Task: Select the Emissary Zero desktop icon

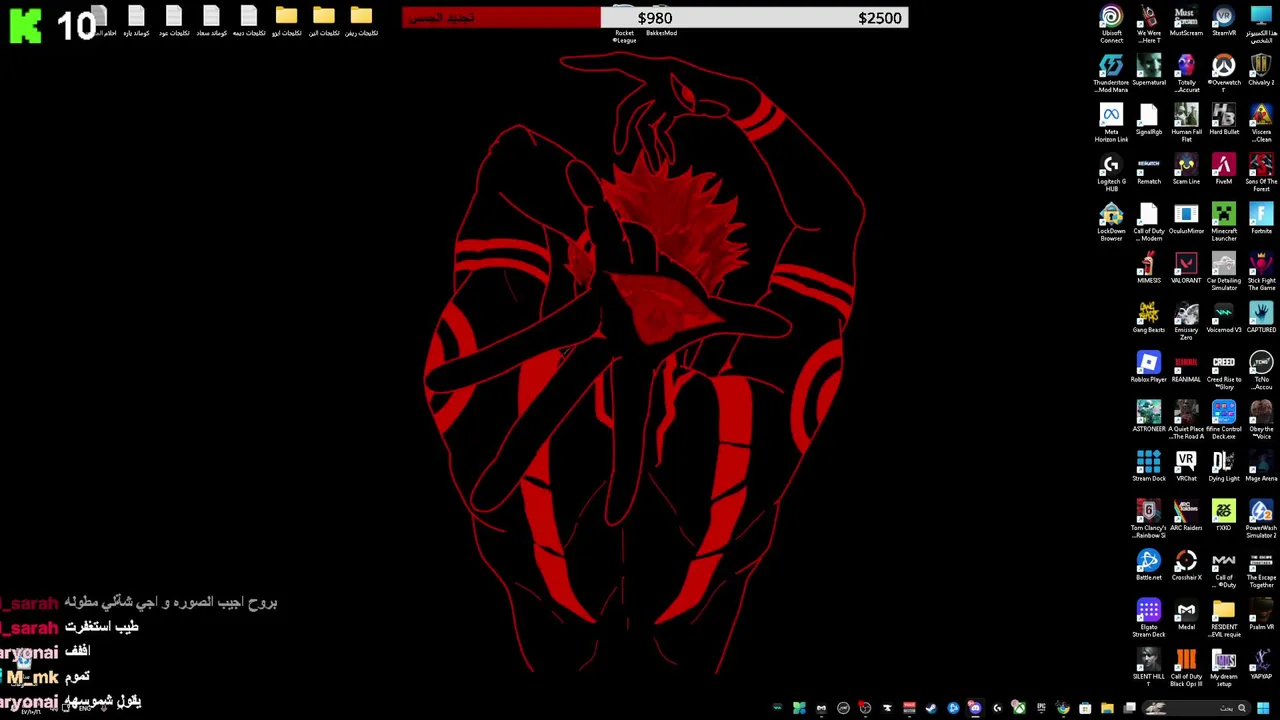Action: coord(1186,321)
